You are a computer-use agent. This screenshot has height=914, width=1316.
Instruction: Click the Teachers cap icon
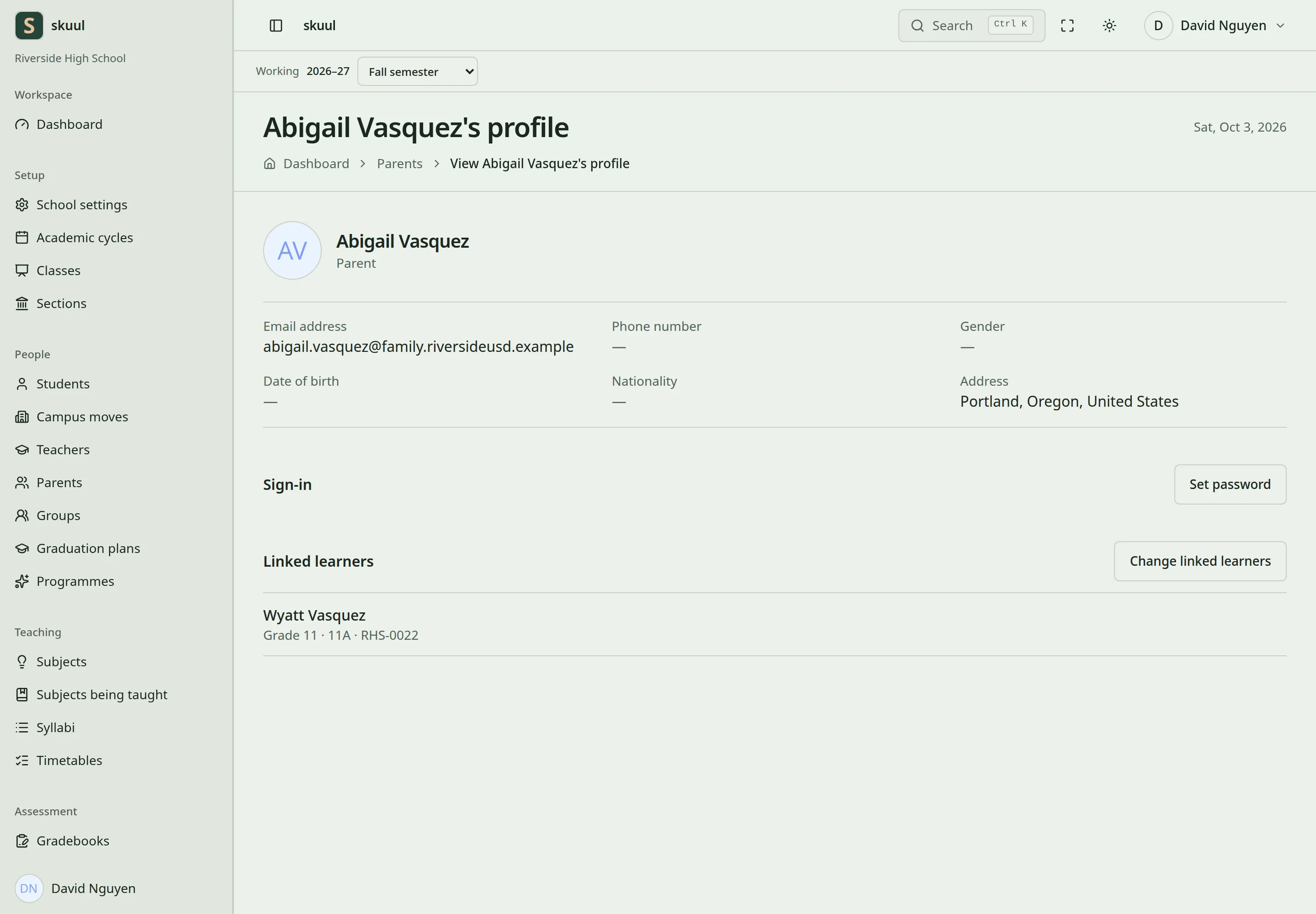click(22, 450)
